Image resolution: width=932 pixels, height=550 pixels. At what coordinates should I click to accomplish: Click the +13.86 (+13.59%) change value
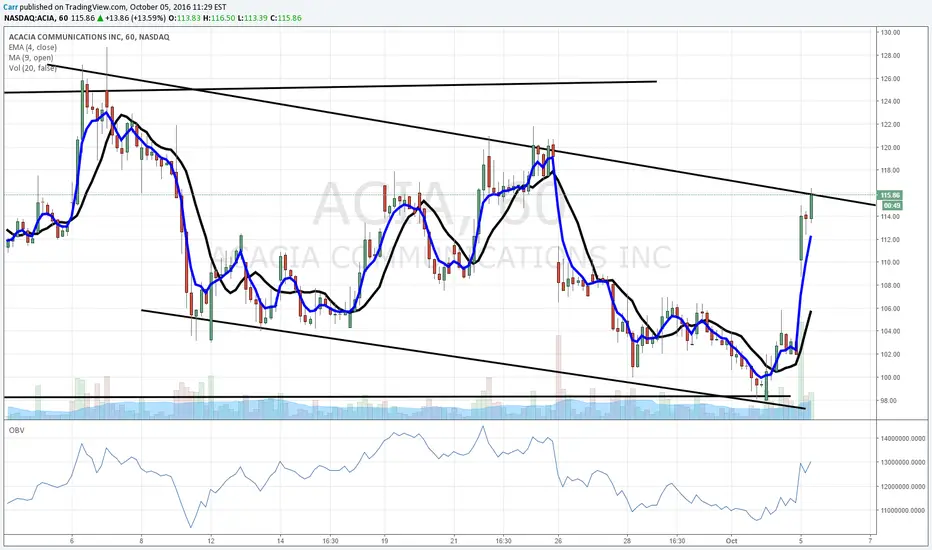coord(135,18)
